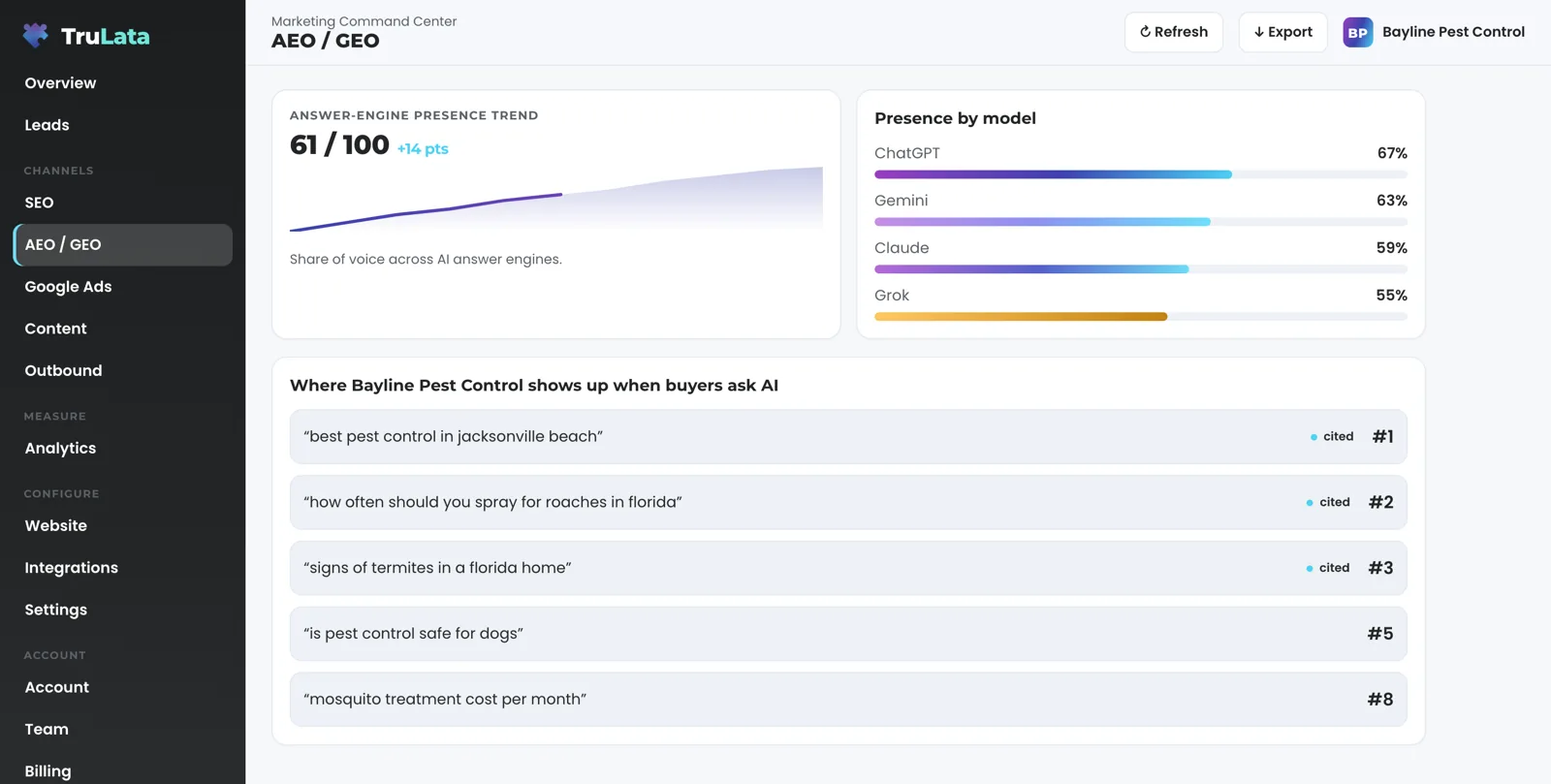Viewport: 1551px width, 784px height.
Task: Click the Export button
Action: pyautogui.click(x=1282, y=32)
